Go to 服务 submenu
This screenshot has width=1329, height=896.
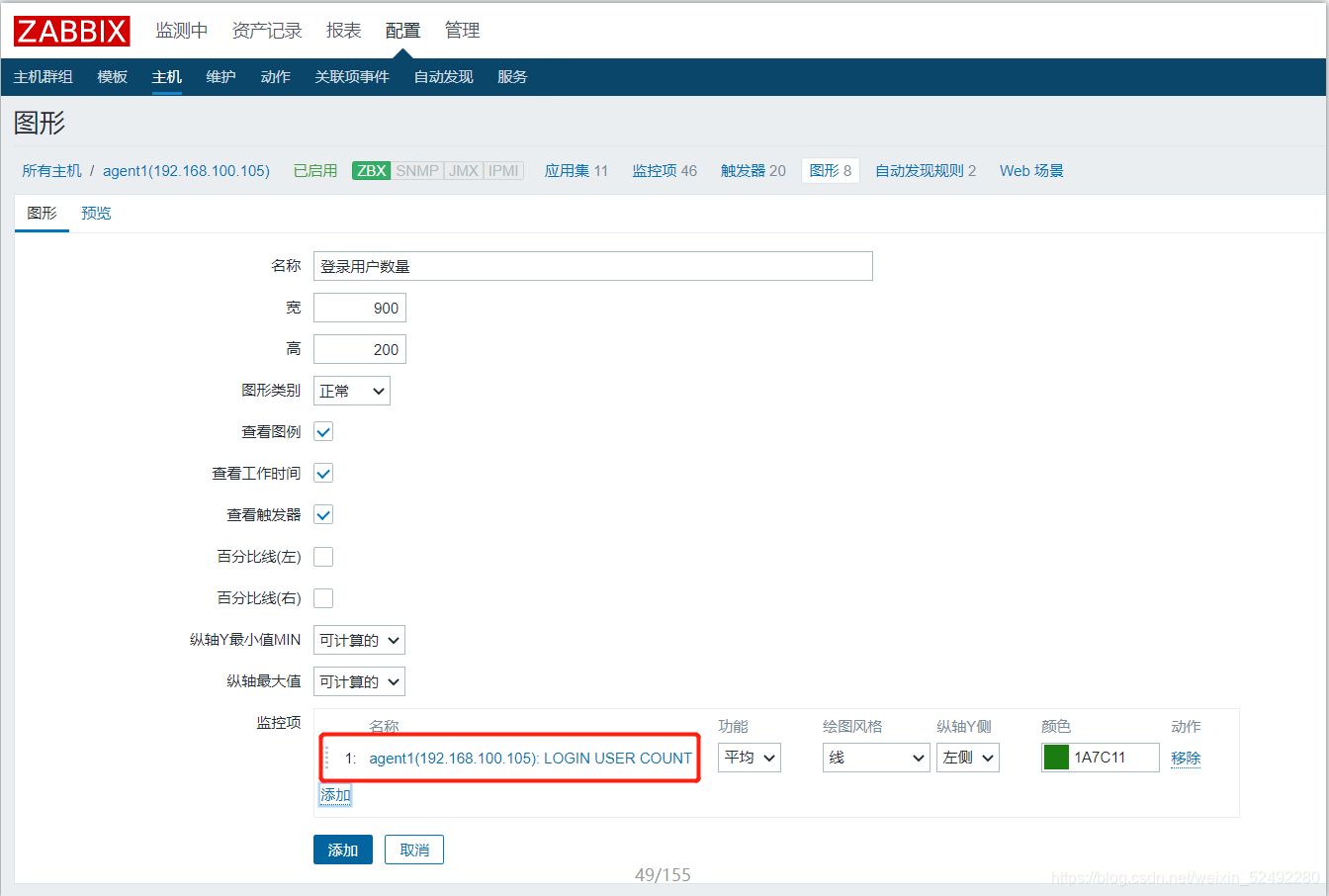[512, 77]
